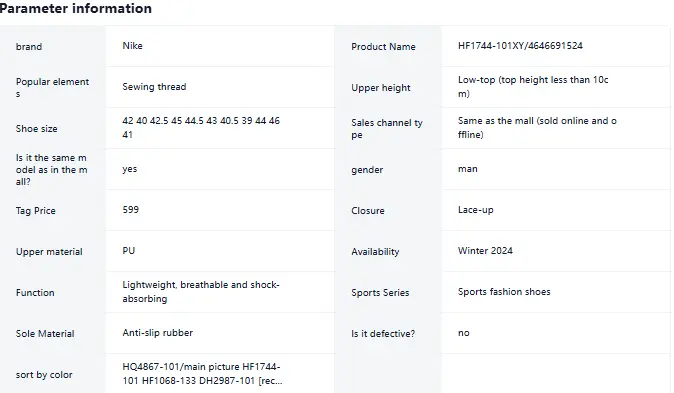This screenshot has width=674, height=393.
Task: Expand the truncated sort by color value
Action: coord(202,374)
